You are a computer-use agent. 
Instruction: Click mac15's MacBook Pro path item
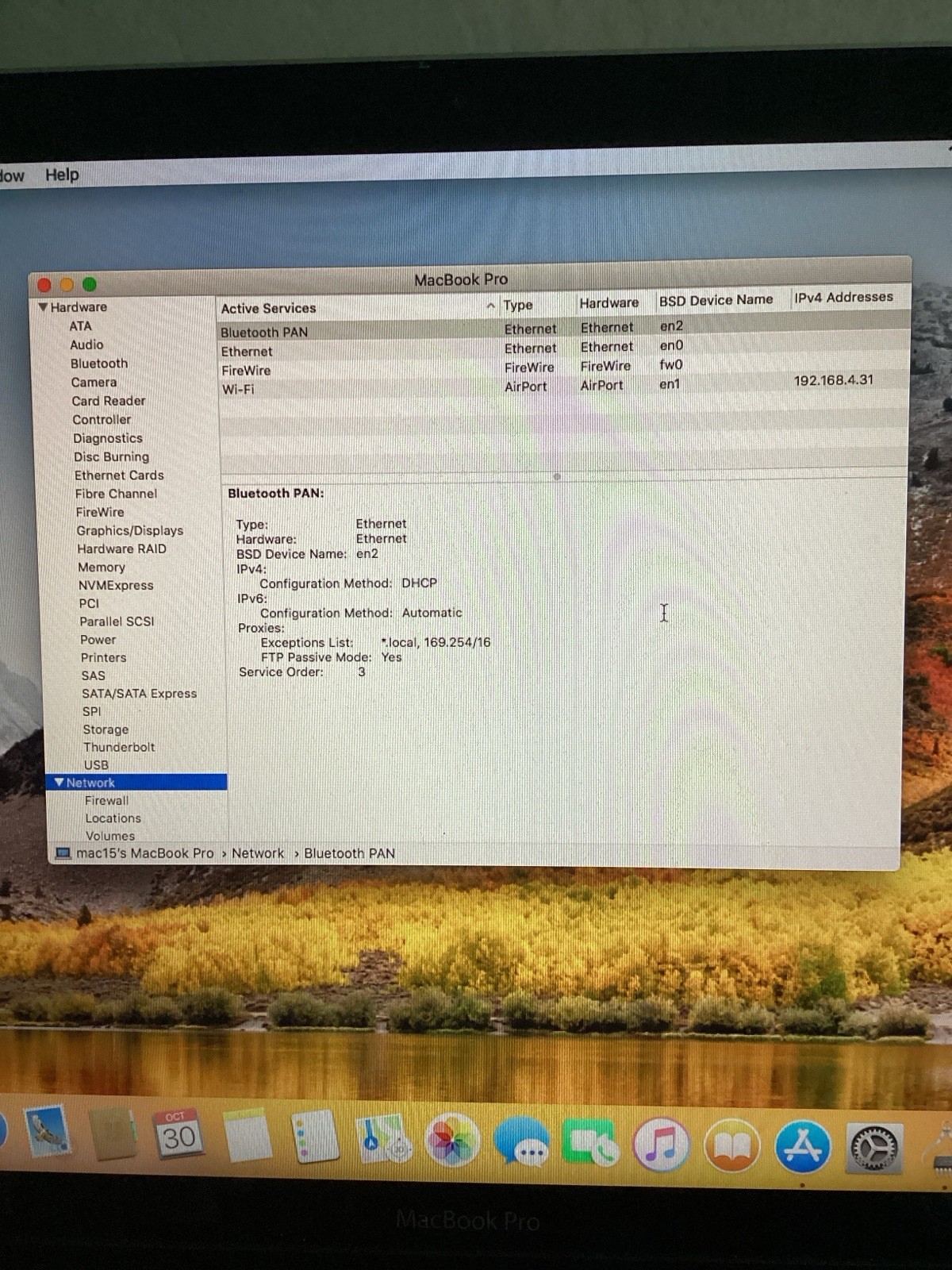(144, 853)
